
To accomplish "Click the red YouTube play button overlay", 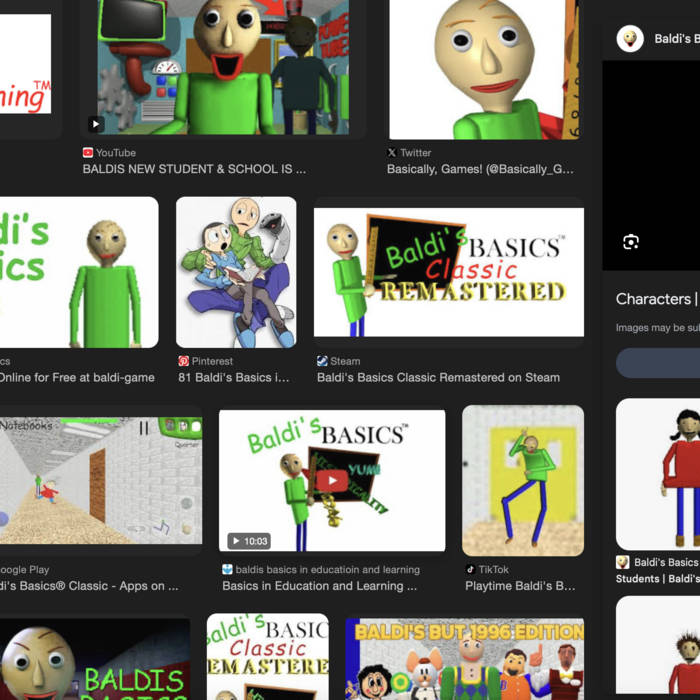I will tap(331, 482).
